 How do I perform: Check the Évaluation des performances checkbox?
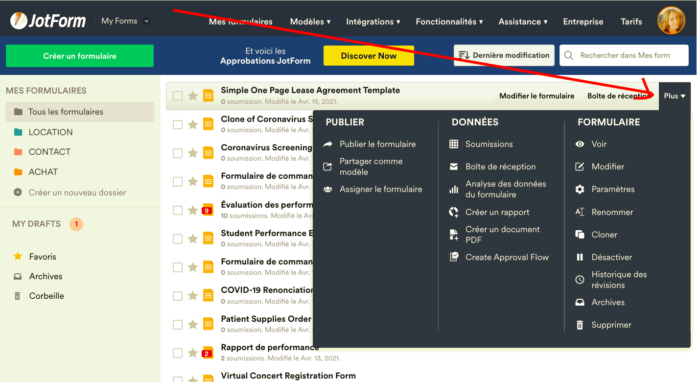click(178, 210)
